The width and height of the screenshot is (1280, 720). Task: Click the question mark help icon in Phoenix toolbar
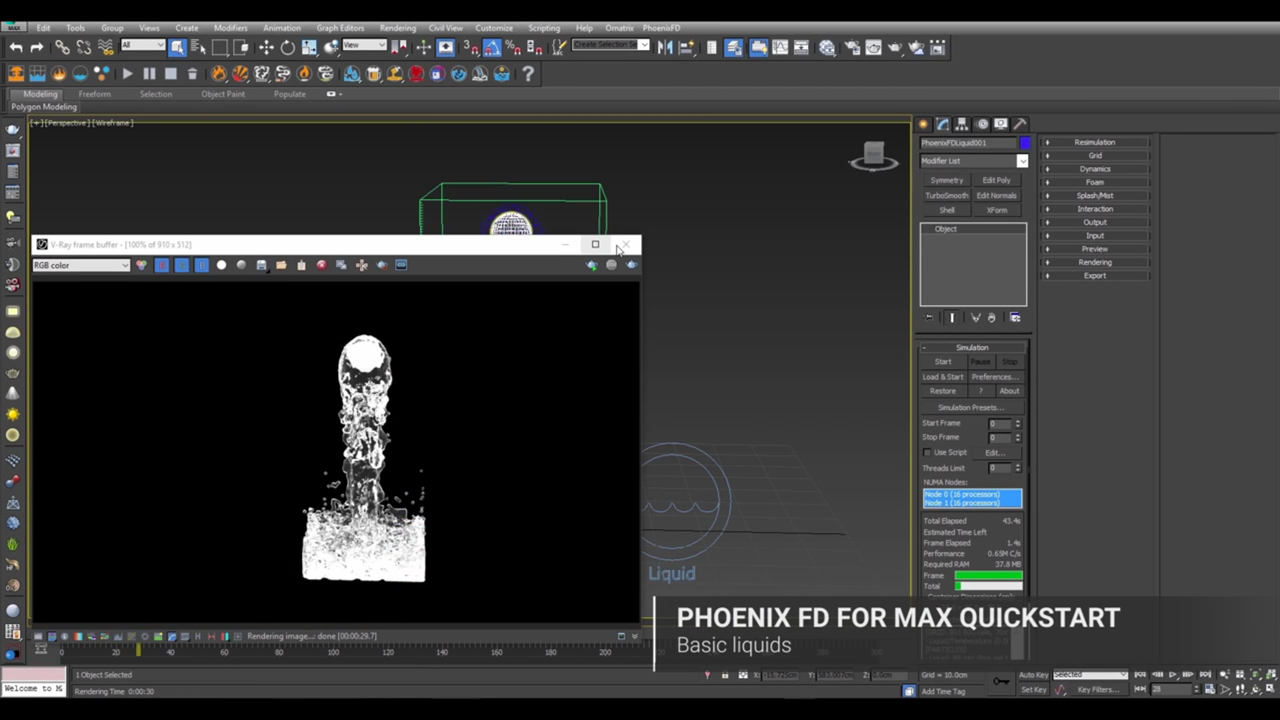click(x=528, y=73)
